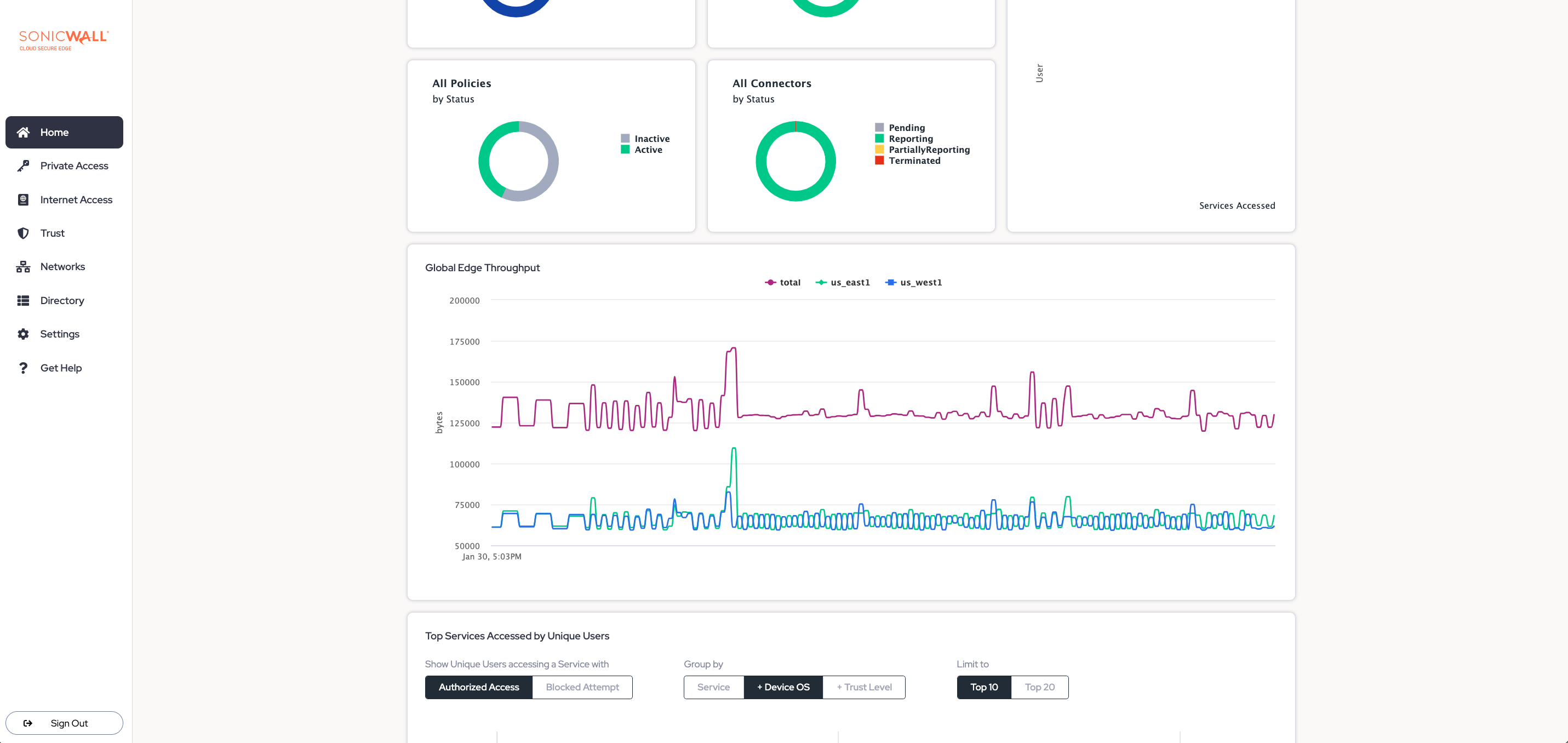
Task: Click the Trust shield icon
Action: point(23,233)
